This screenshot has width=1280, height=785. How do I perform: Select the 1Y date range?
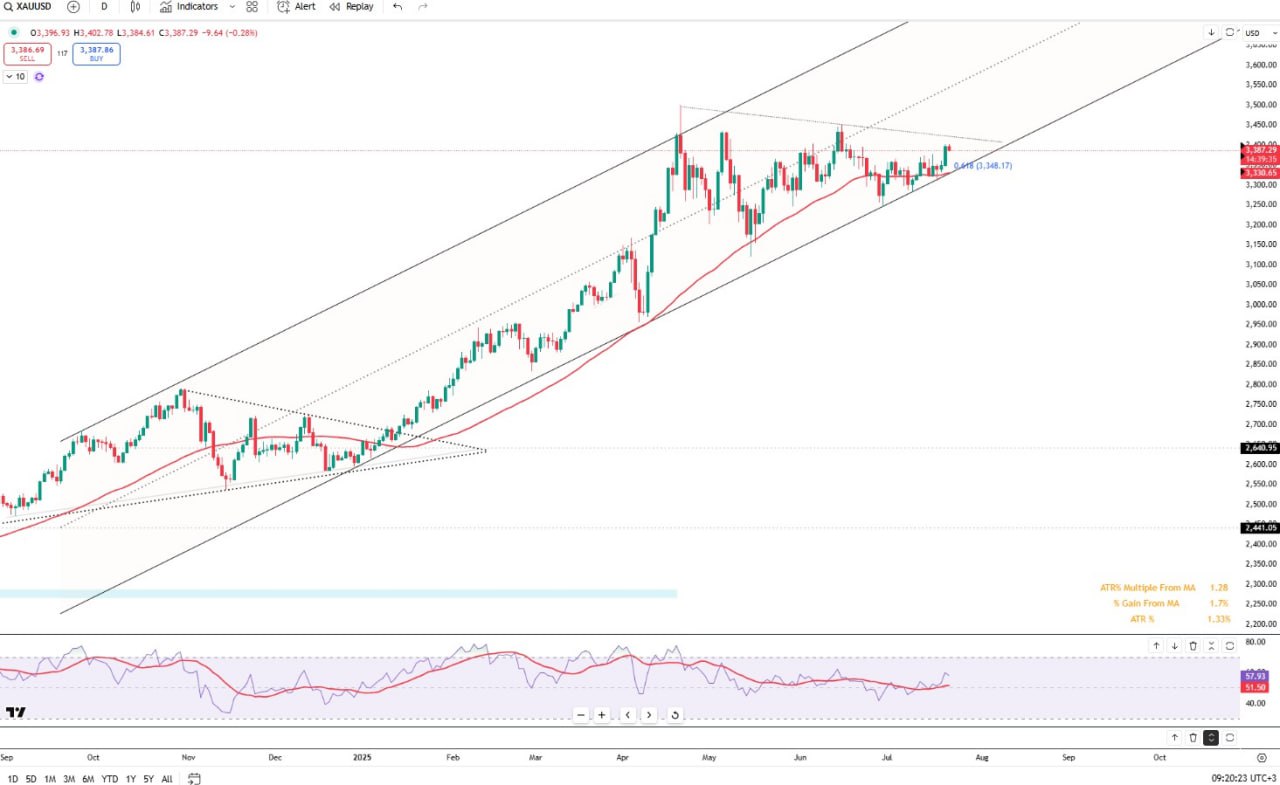[131, 779]
